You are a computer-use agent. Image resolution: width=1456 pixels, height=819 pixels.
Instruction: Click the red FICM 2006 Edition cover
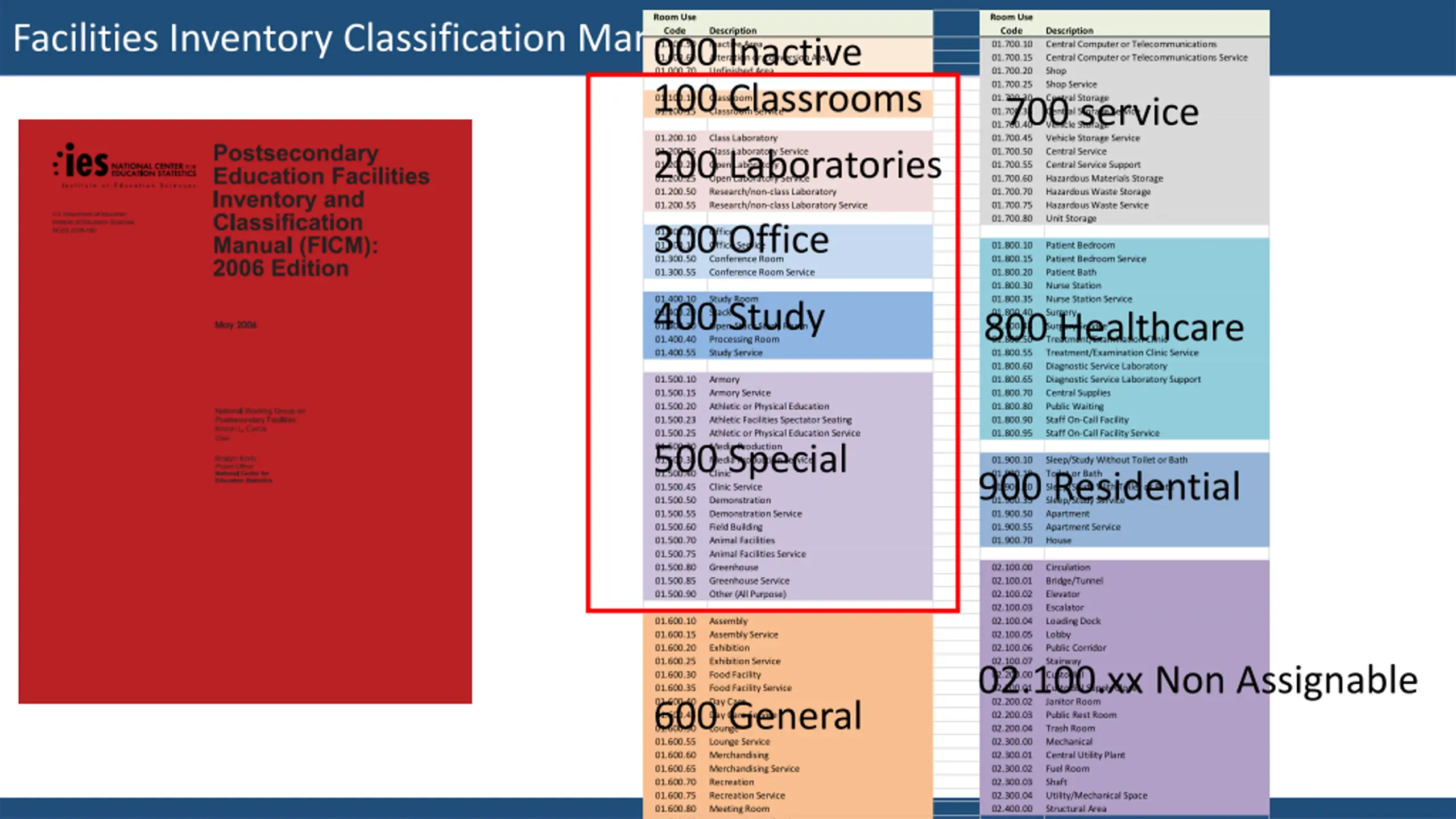point(245,411)
